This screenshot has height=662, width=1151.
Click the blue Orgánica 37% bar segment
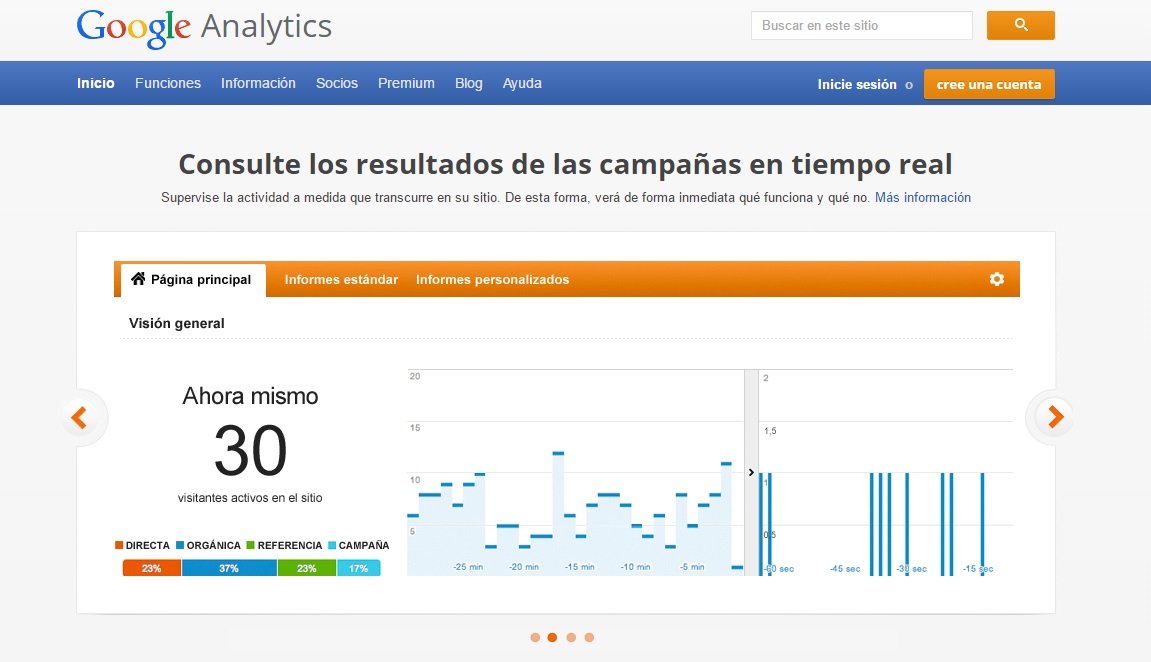click(229, 568)
